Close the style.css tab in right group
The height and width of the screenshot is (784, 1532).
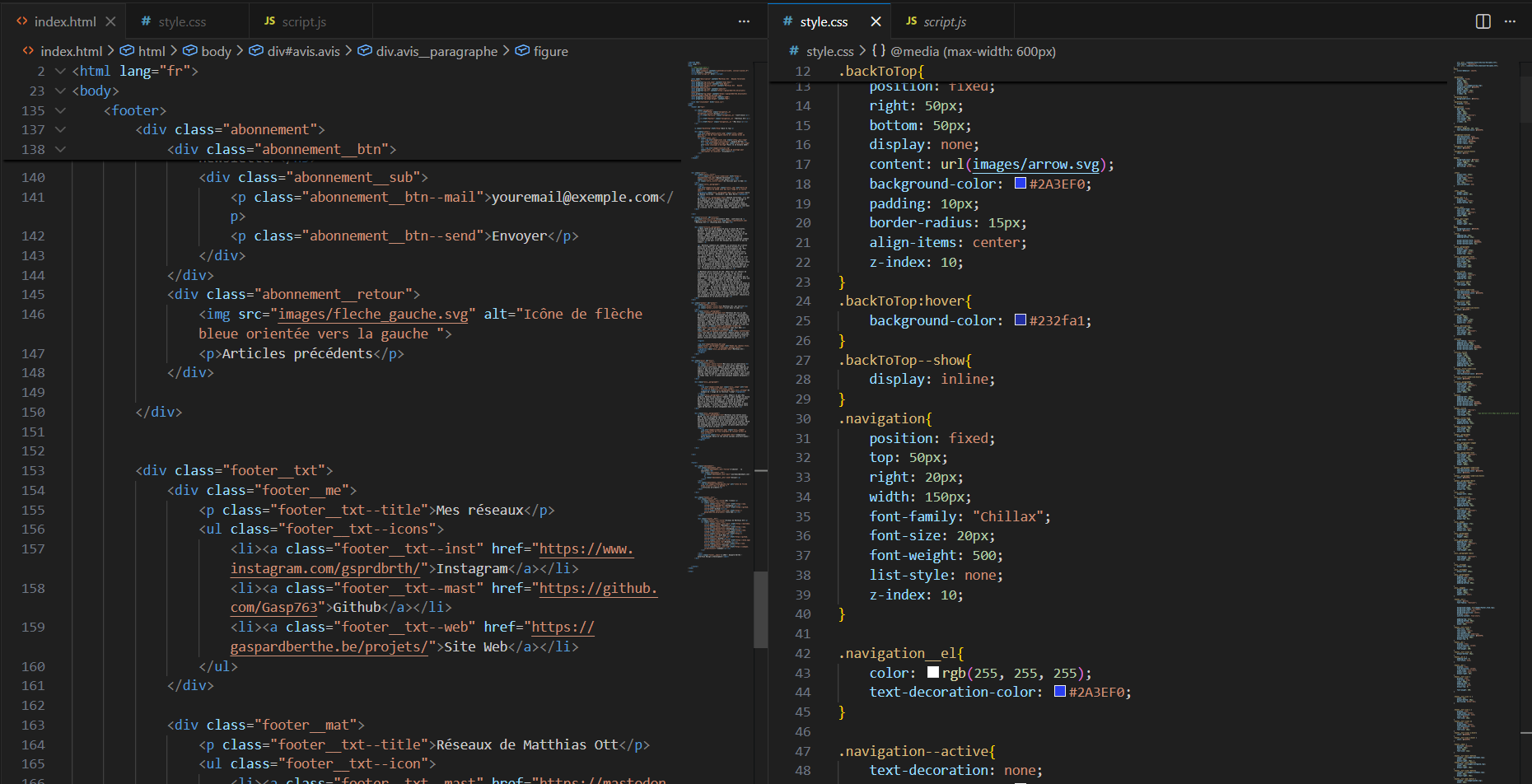pos(876,21)
